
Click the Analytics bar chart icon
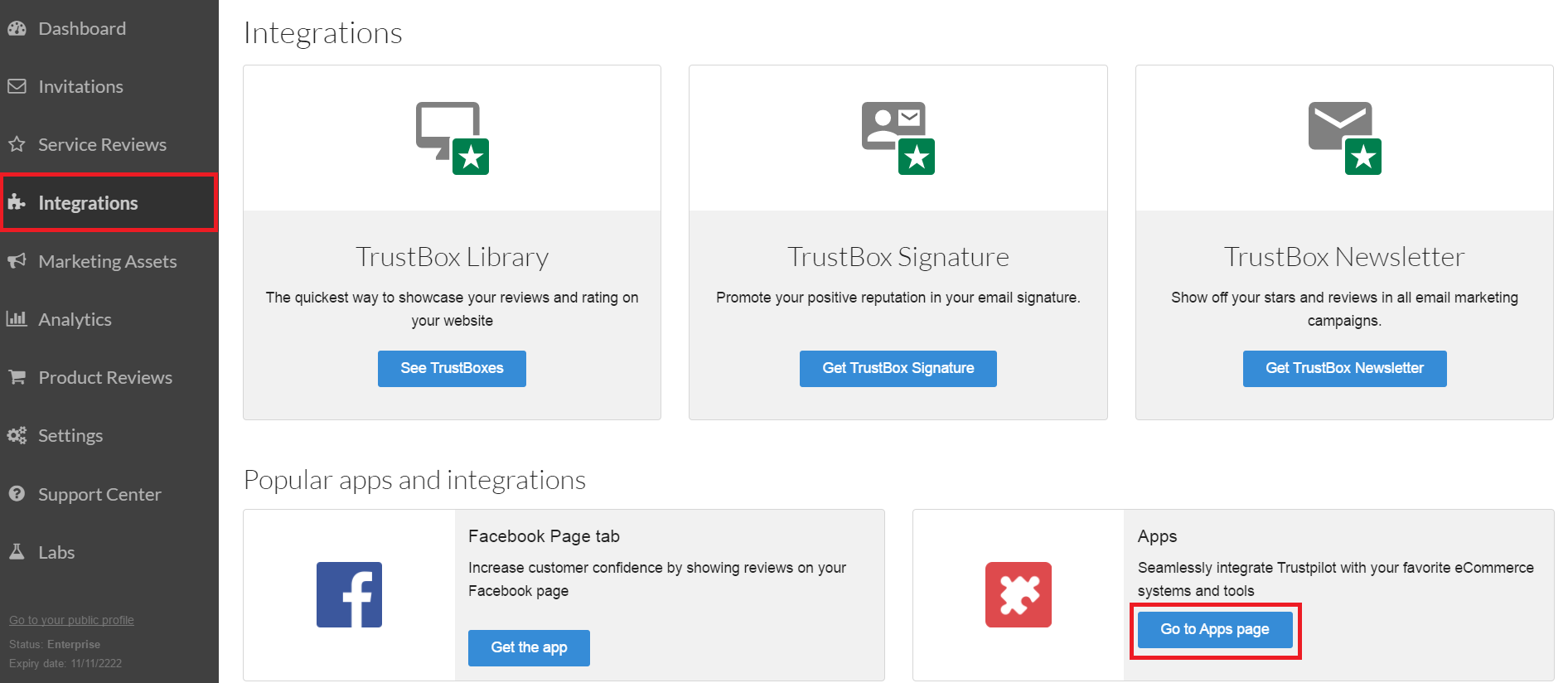point(17,318)
